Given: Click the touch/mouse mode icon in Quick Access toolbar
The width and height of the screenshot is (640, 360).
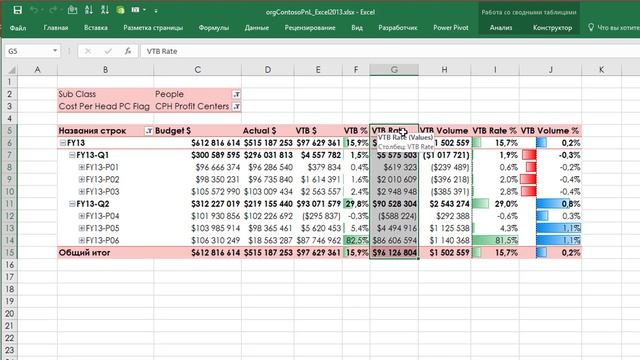Looking at the screenshot, I should pyautogui.click(x=136, y=10).
